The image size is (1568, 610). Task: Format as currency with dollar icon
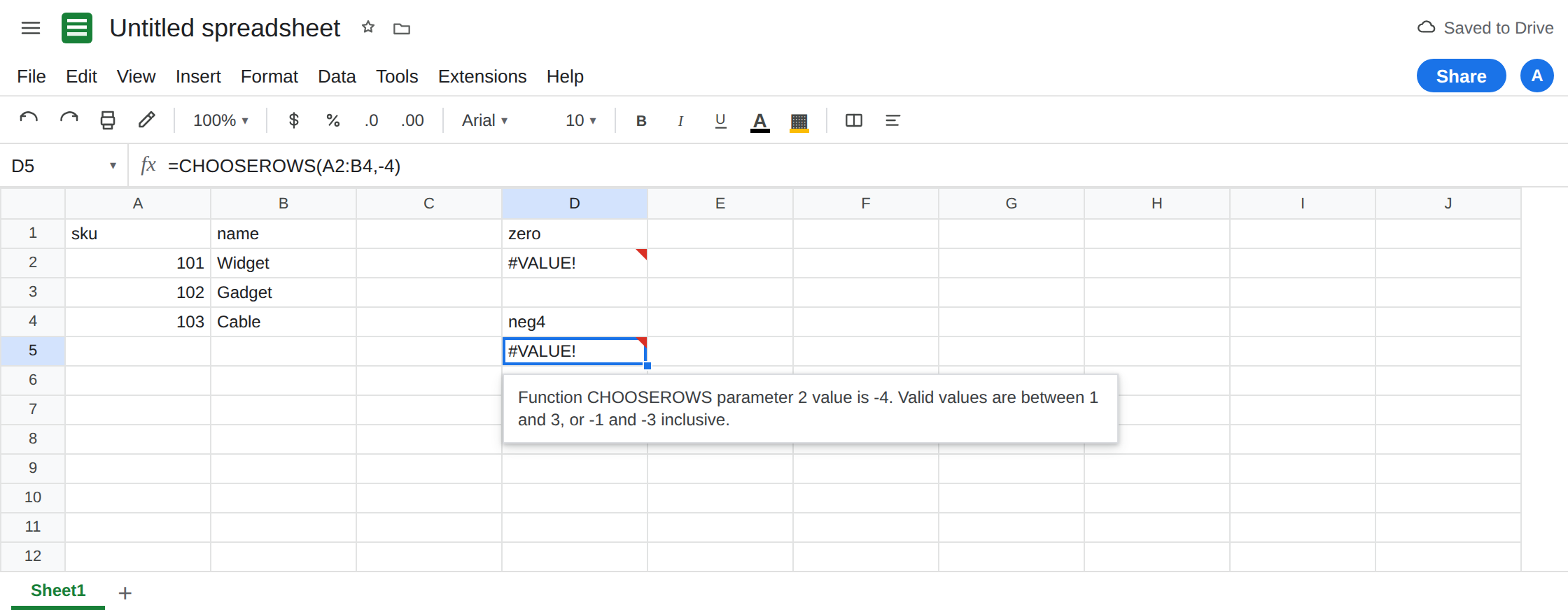pos(294,120)
